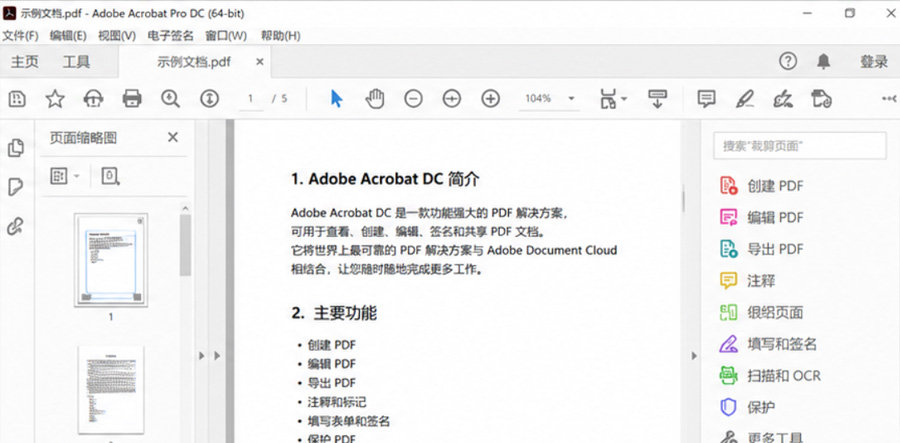The image size is (900, 443).
Task: Open 更多工具 more tools entry
Action: (x=761, y=437)
